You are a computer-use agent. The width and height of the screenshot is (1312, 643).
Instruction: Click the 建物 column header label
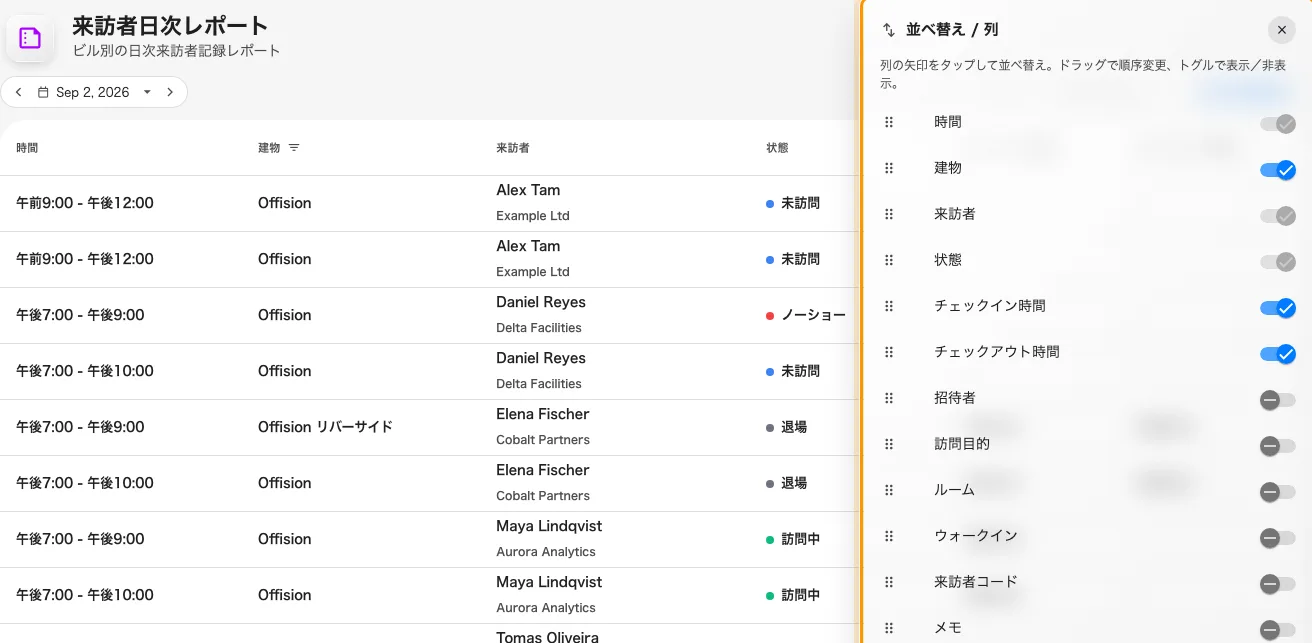[x=269, y=148]
